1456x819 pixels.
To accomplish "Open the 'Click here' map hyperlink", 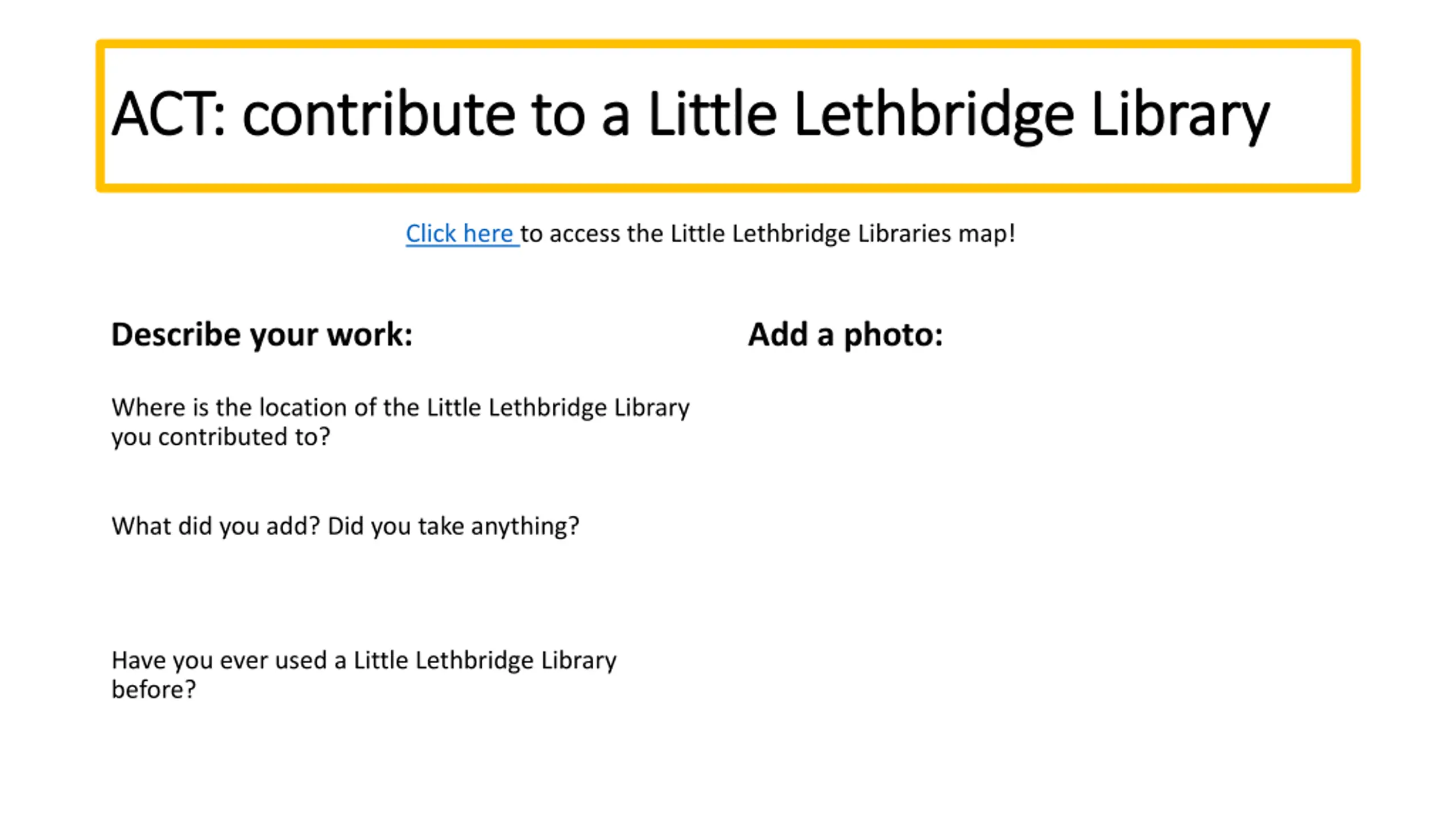I will 459,234.
